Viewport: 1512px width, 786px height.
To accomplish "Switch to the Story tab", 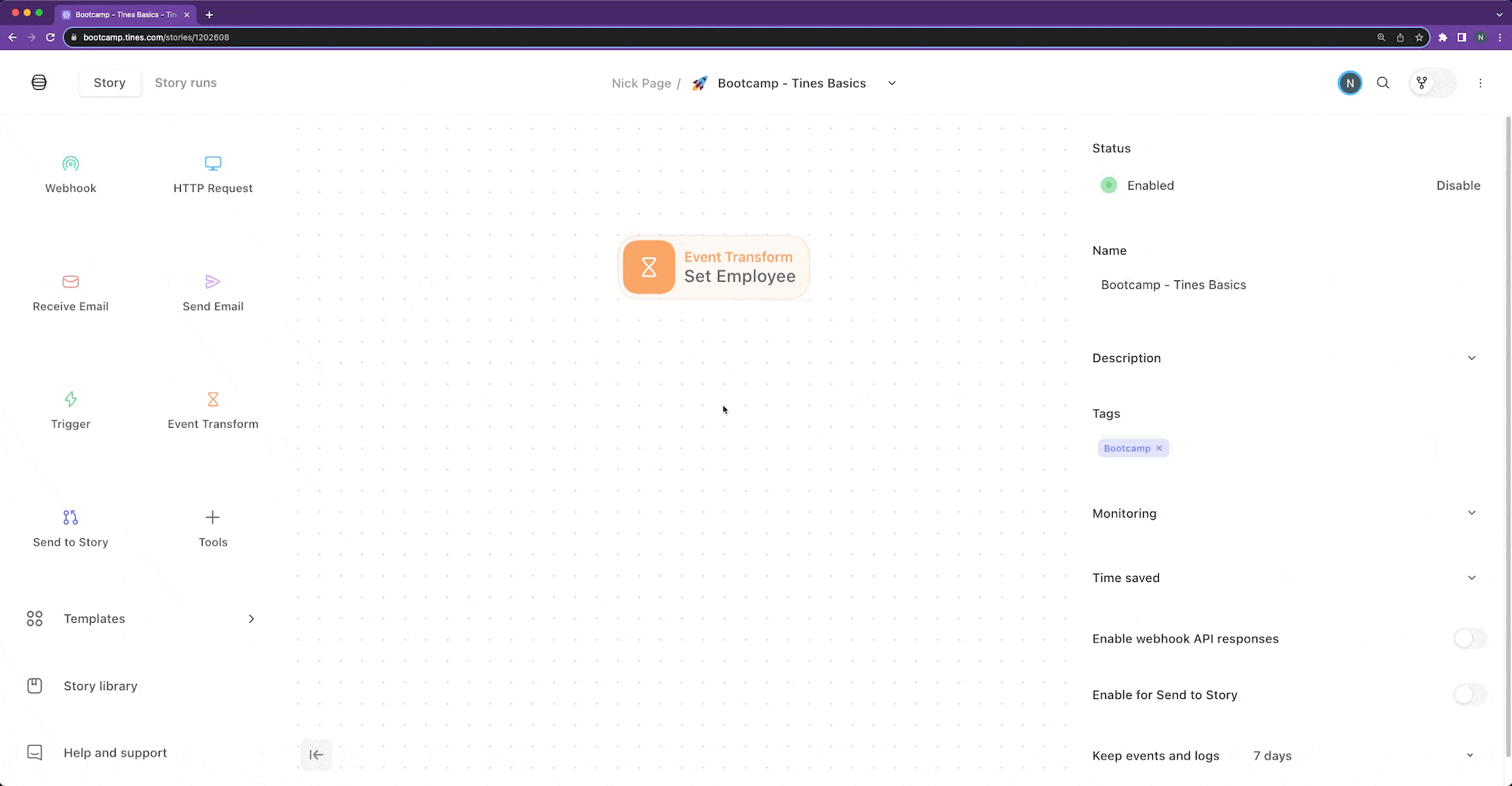I will coord(110,83).
